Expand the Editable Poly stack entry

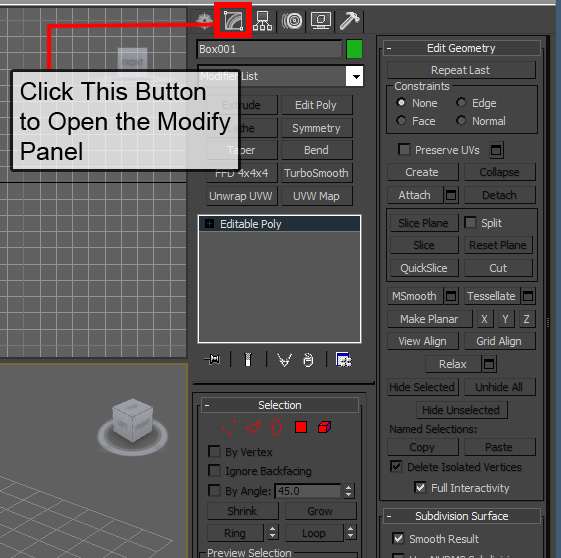(209, 224)
